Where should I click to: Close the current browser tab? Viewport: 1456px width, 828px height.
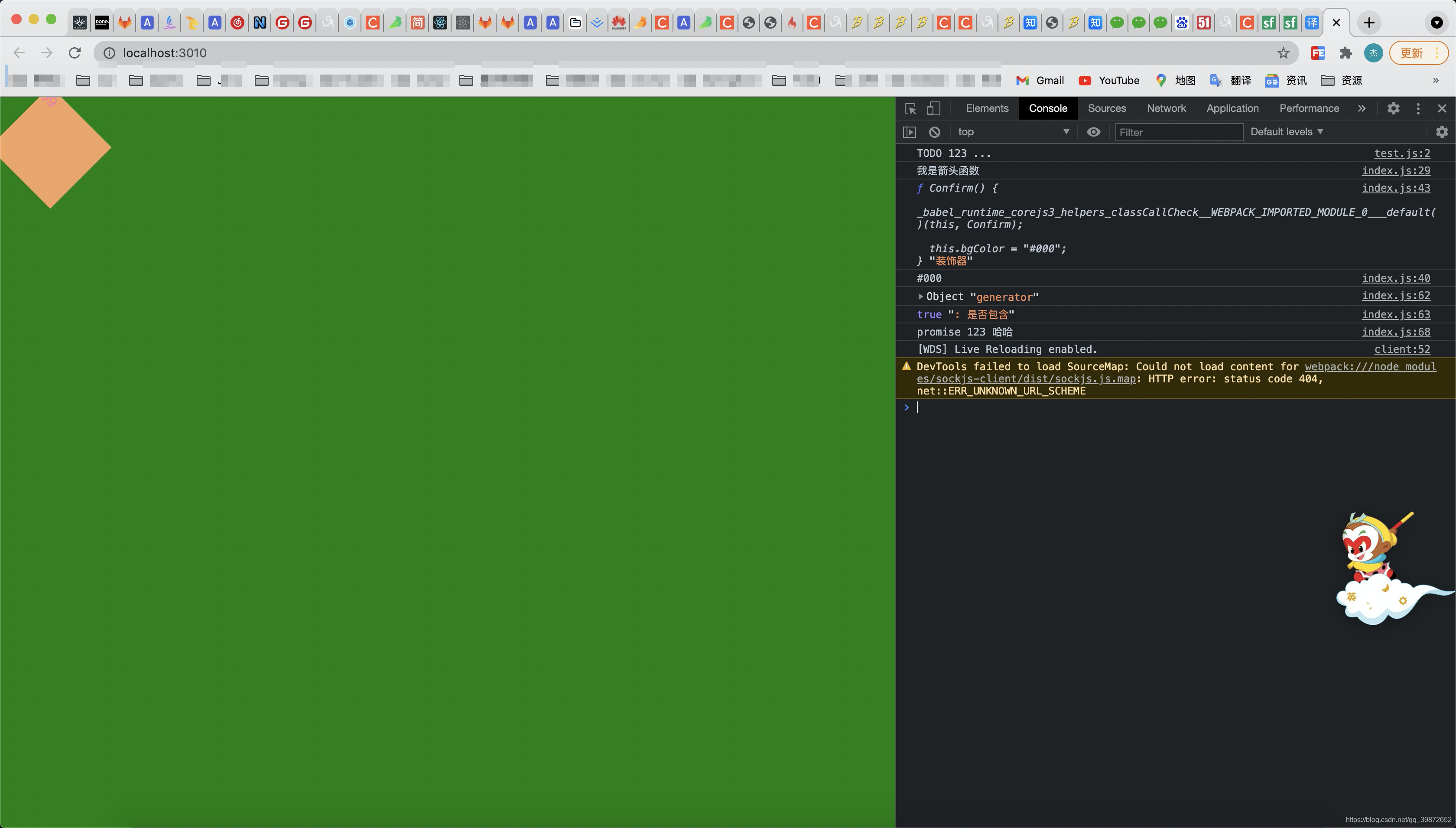(1336, 23)
